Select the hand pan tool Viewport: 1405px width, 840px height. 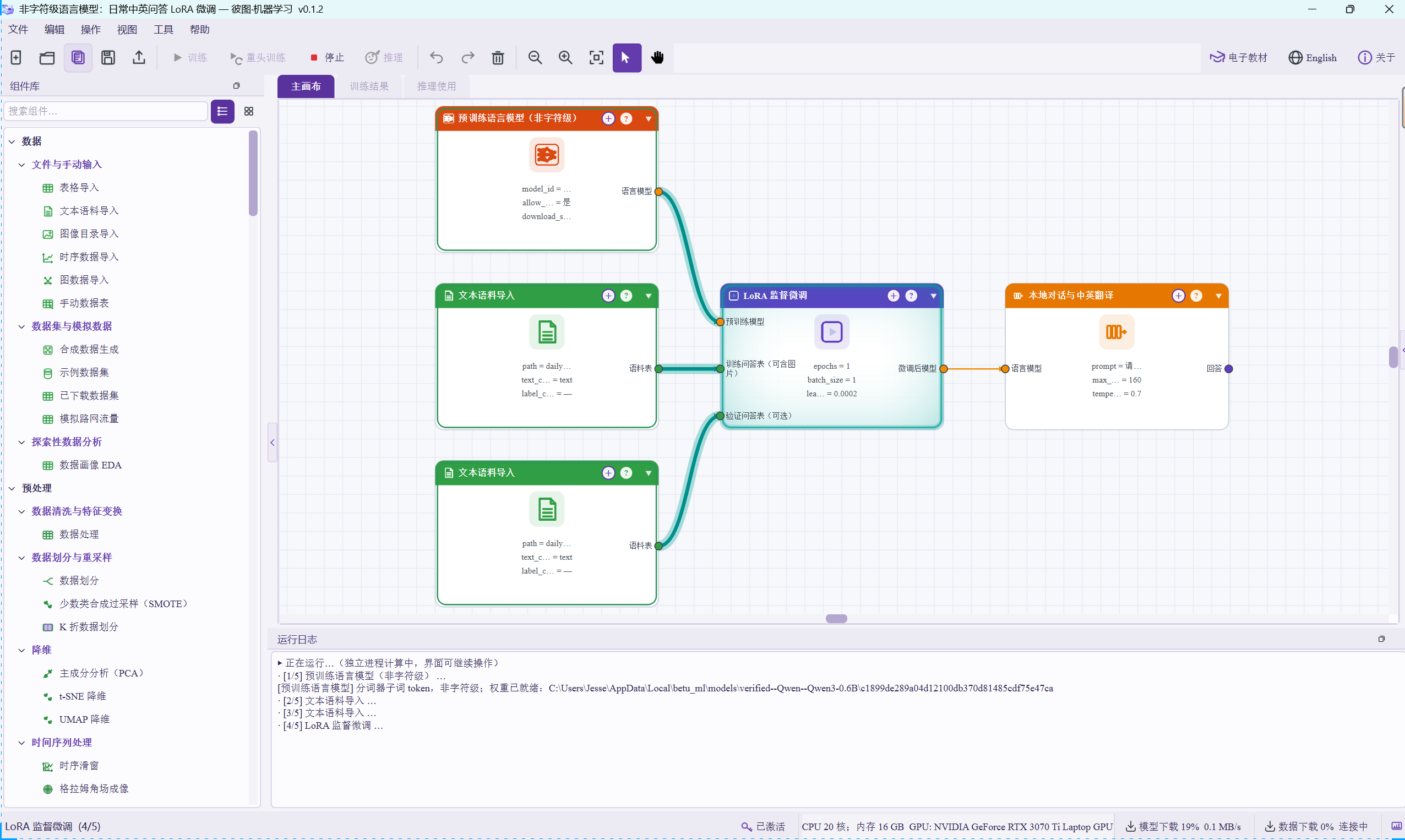tap(657, 57)
